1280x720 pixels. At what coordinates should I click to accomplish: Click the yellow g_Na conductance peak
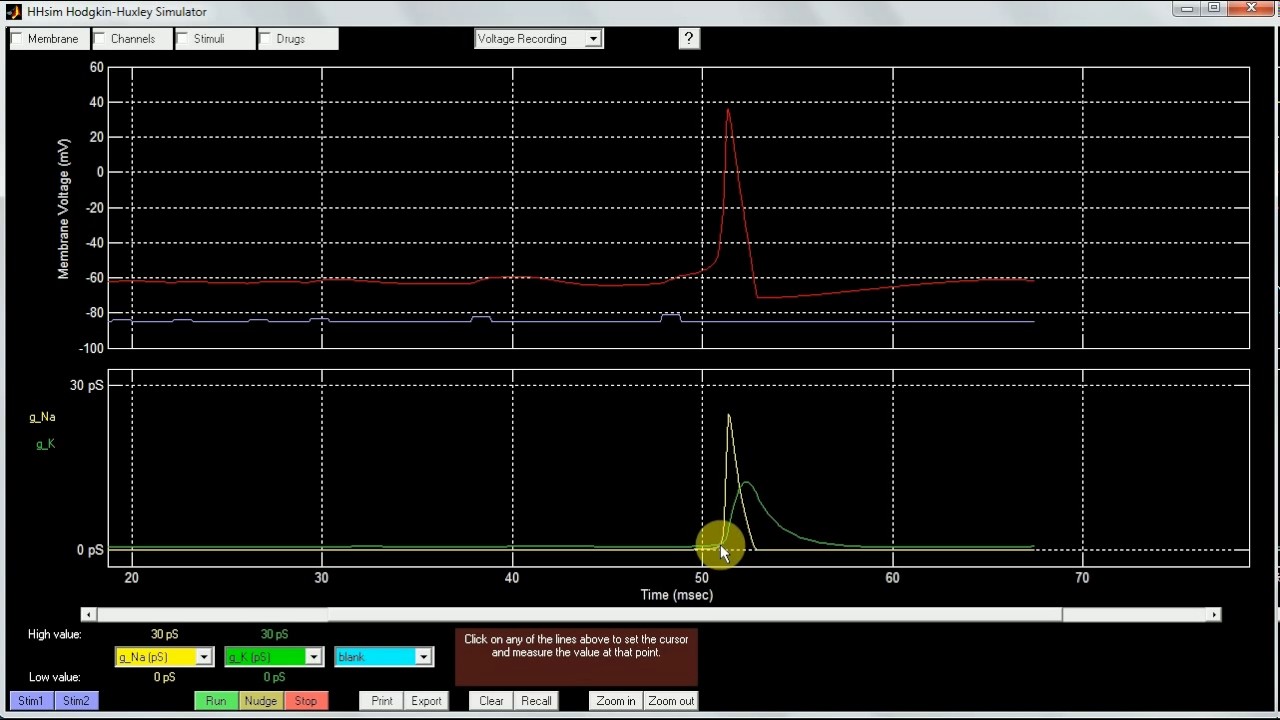tap(729, 416)
